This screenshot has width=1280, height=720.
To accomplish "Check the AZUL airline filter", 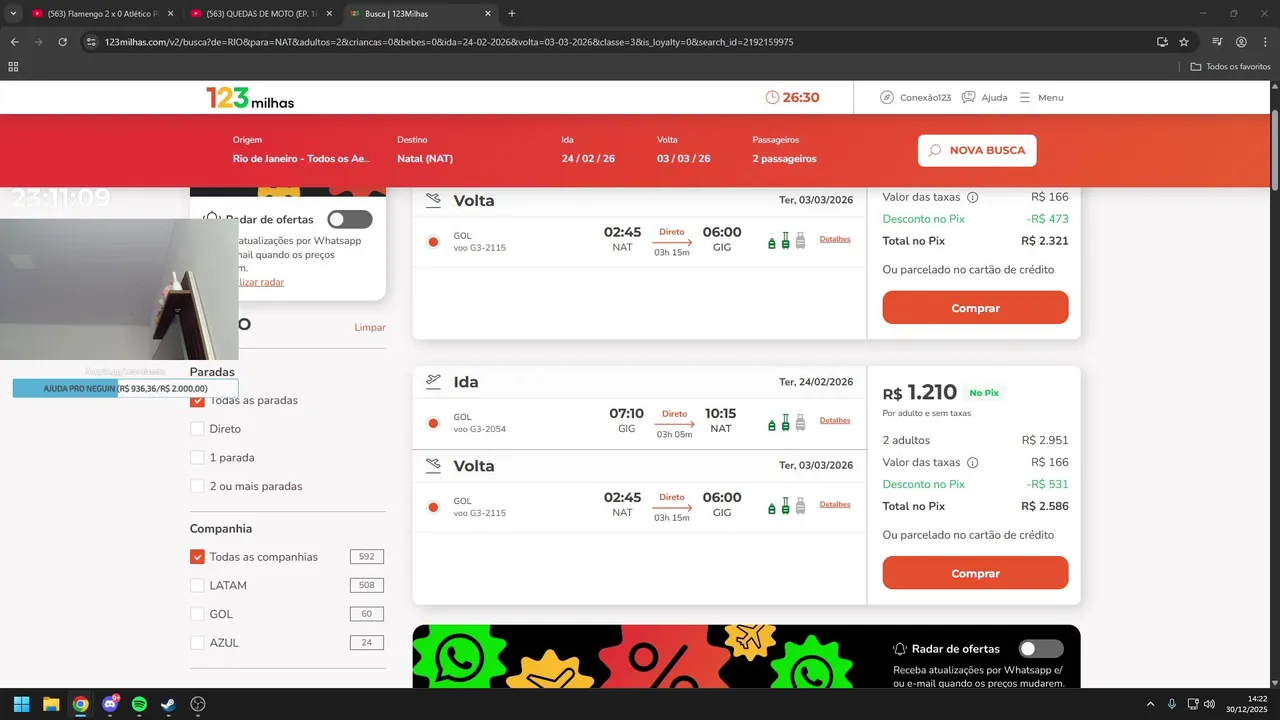I will [x=197, y=643].
